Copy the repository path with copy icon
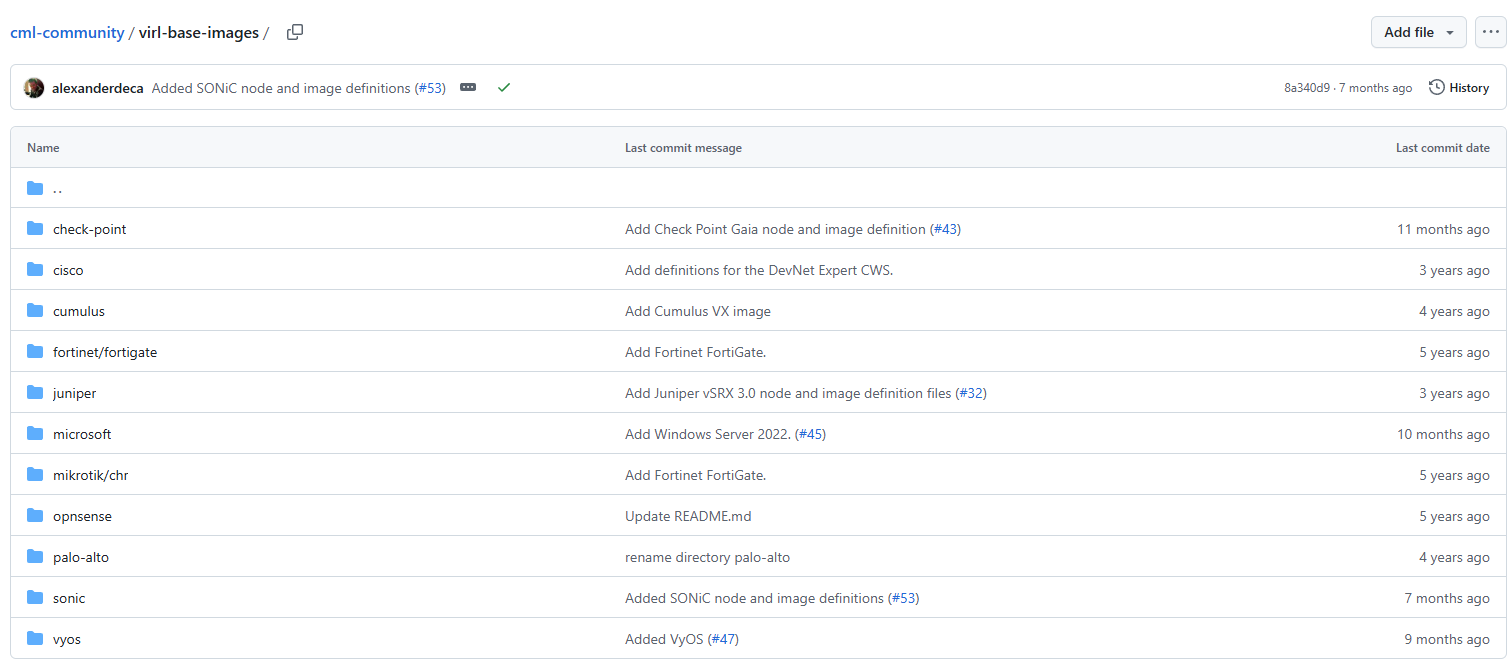 pos(295,32)
